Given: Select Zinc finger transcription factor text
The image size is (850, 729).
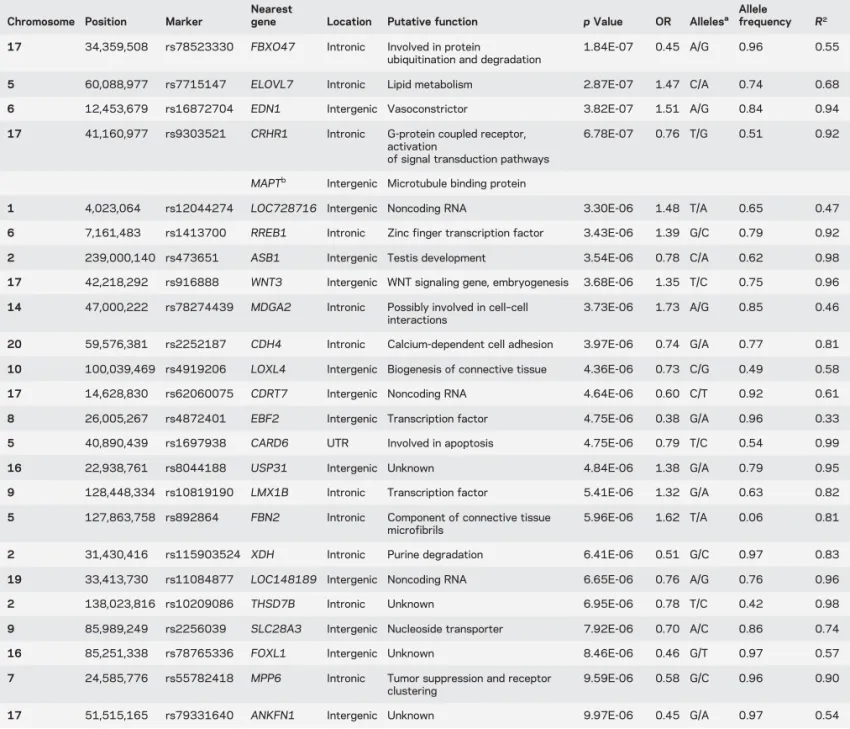Looking at the screenshot, I should (465, 233).
